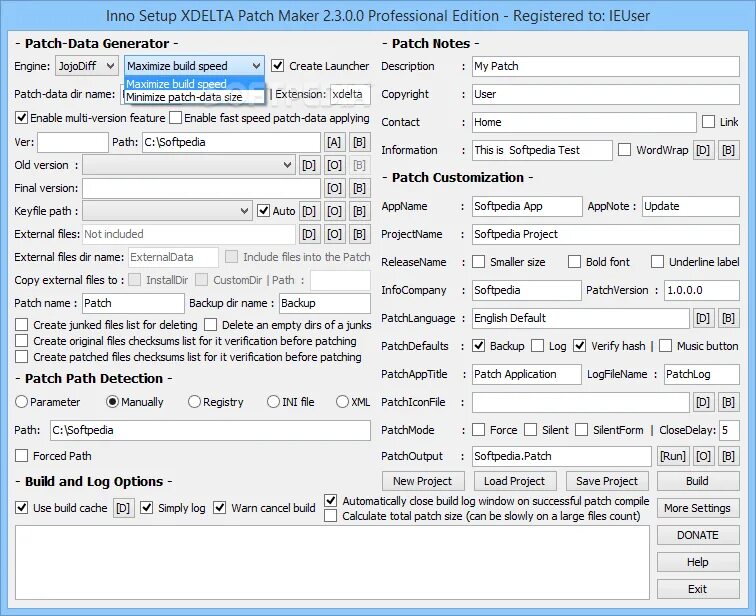
Task: Click [O] button in Keyfile path row
Action: pyautogui.click(x=334, y=211)
